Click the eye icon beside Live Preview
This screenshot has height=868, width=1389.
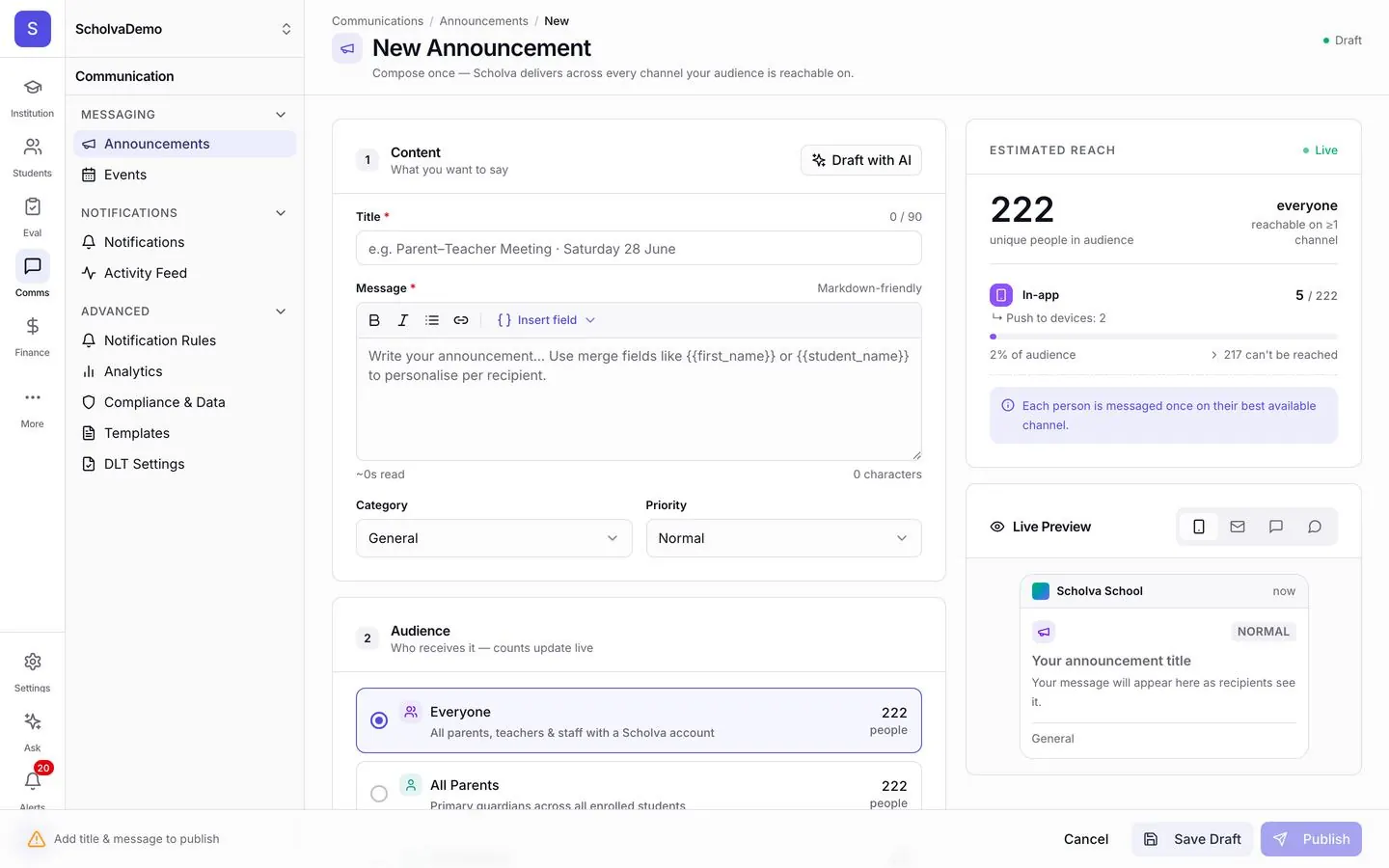tap(997, 527)
